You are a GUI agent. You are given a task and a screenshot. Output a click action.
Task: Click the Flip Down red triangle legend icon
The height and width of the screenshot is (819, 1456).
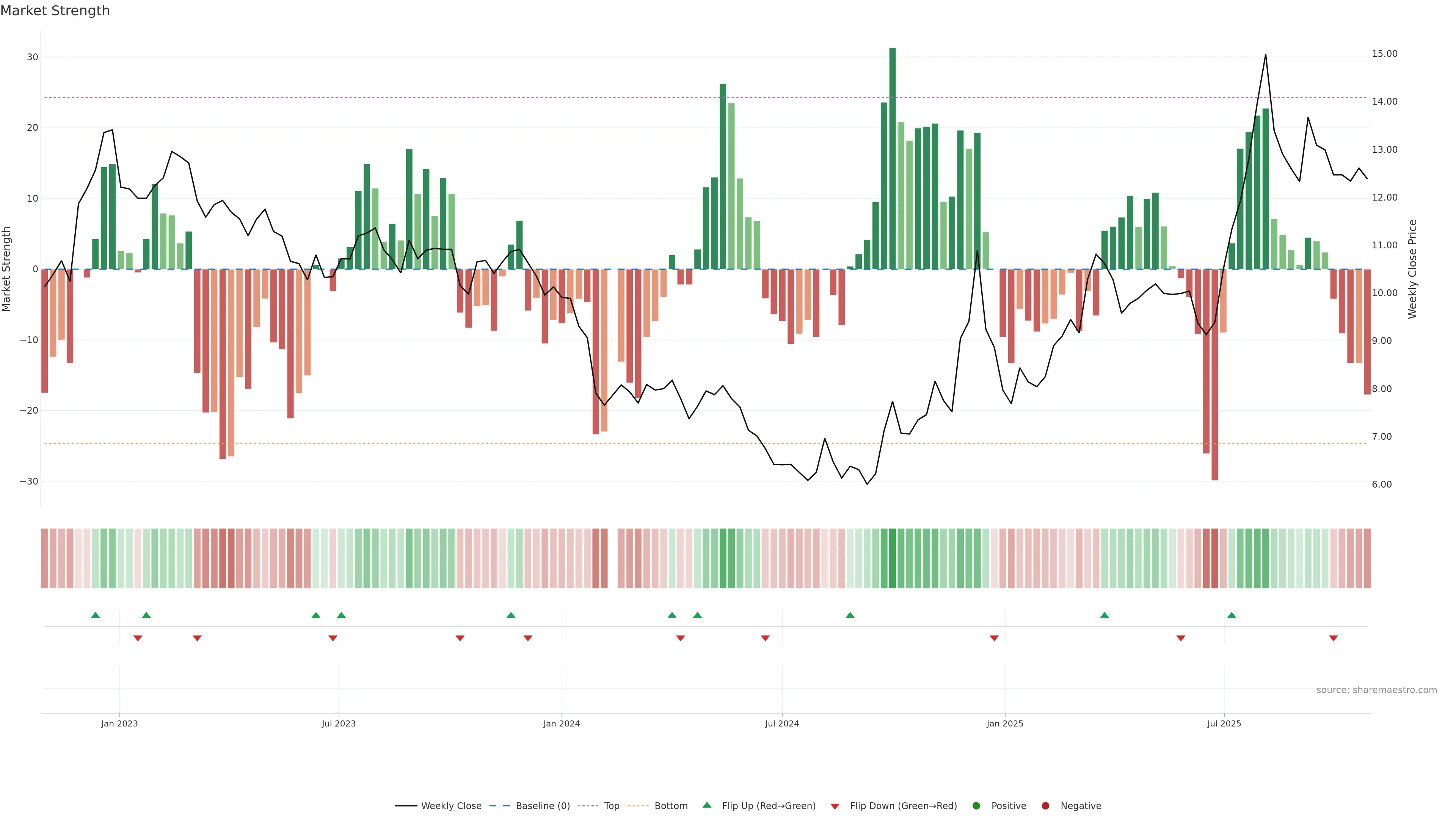tap(835, 806)
